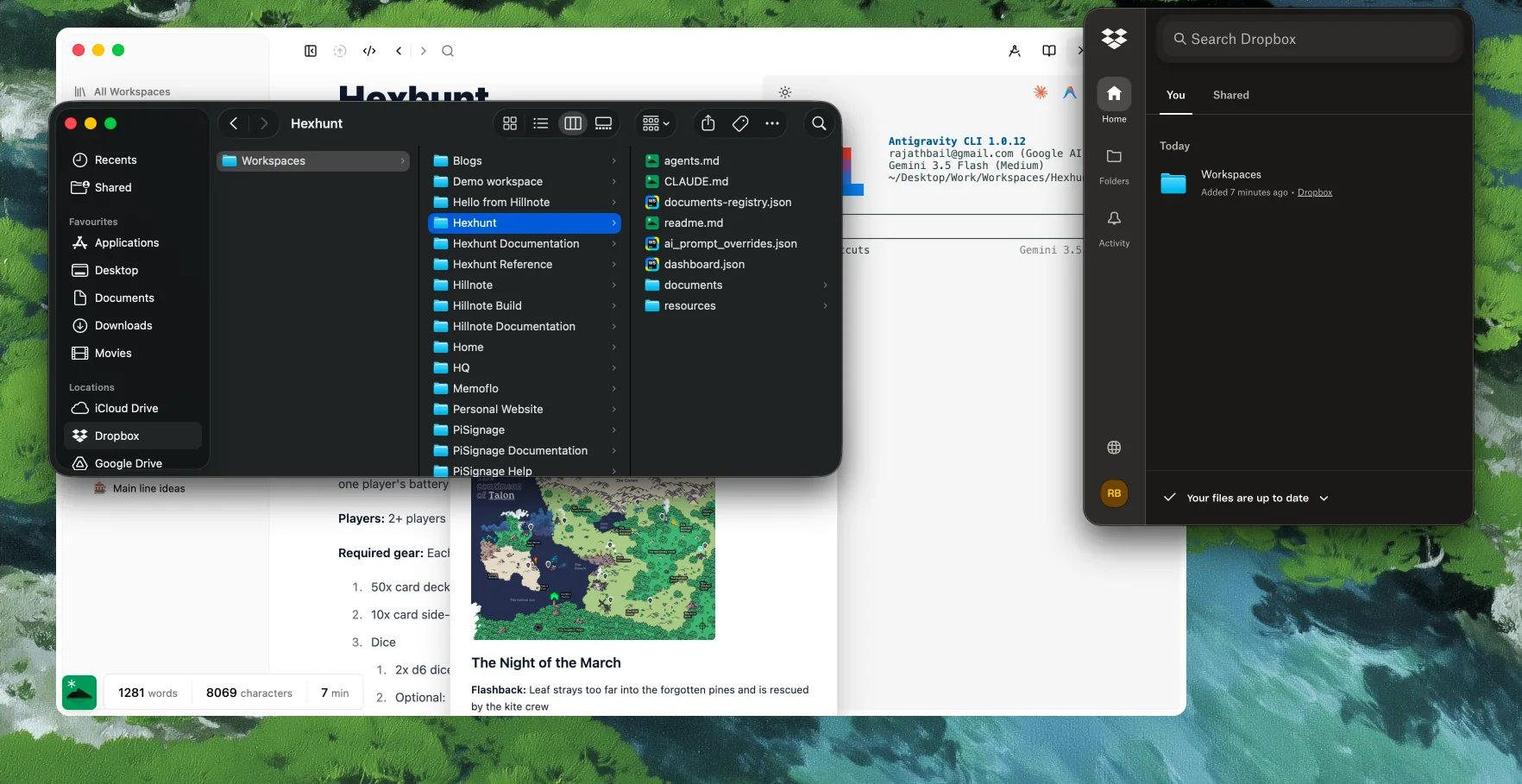Click the Hillnote person icon in toolbar

[1015, 51]
